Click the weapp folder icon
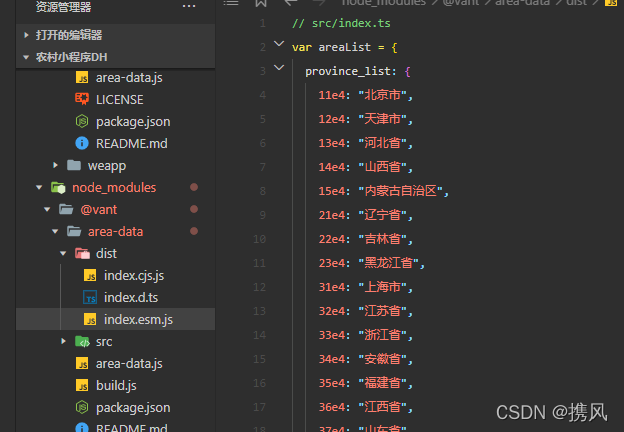 coord(74,165)
